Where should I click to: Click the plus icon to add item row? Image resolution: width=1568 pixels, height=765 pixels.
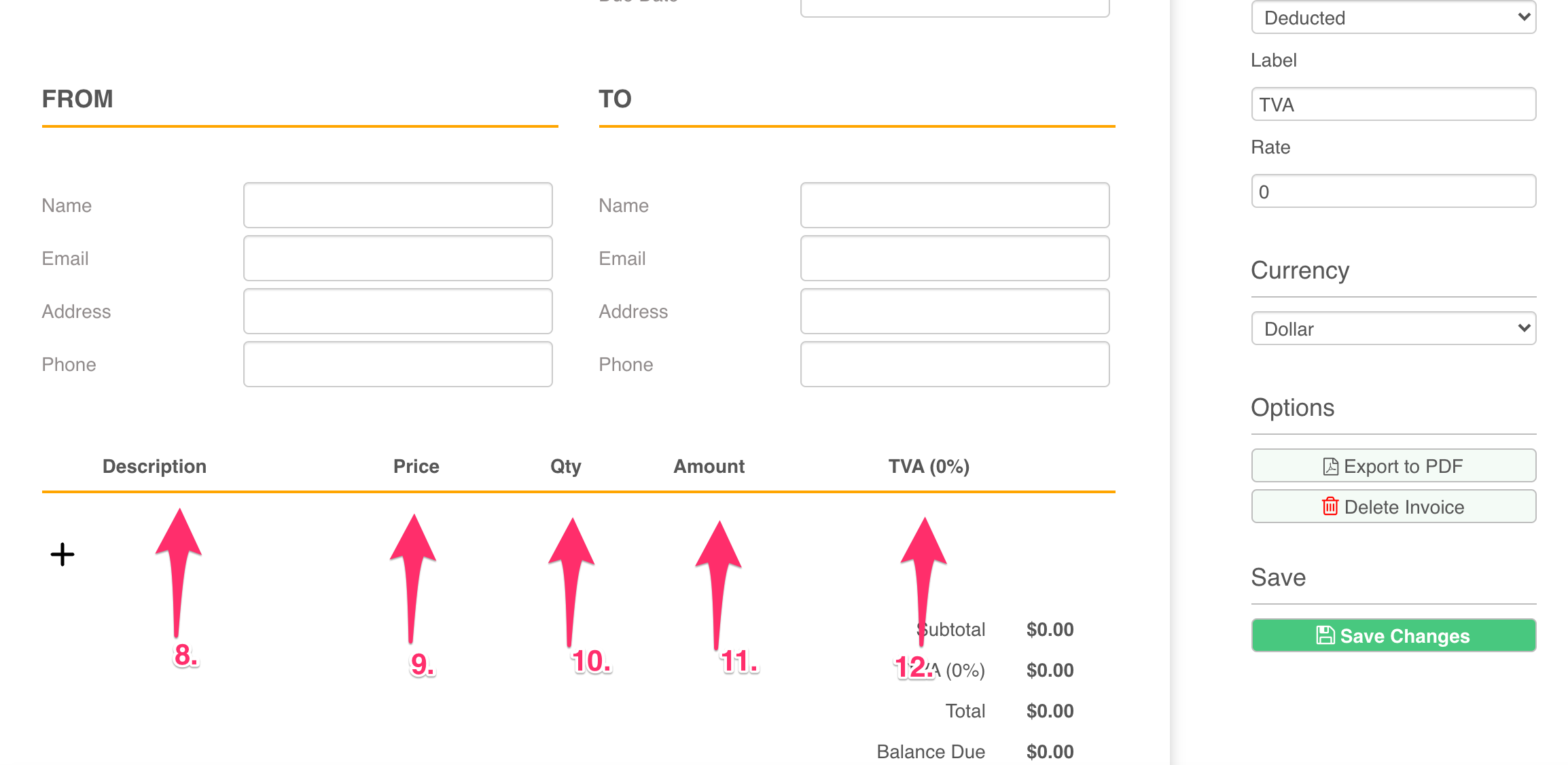62,554
